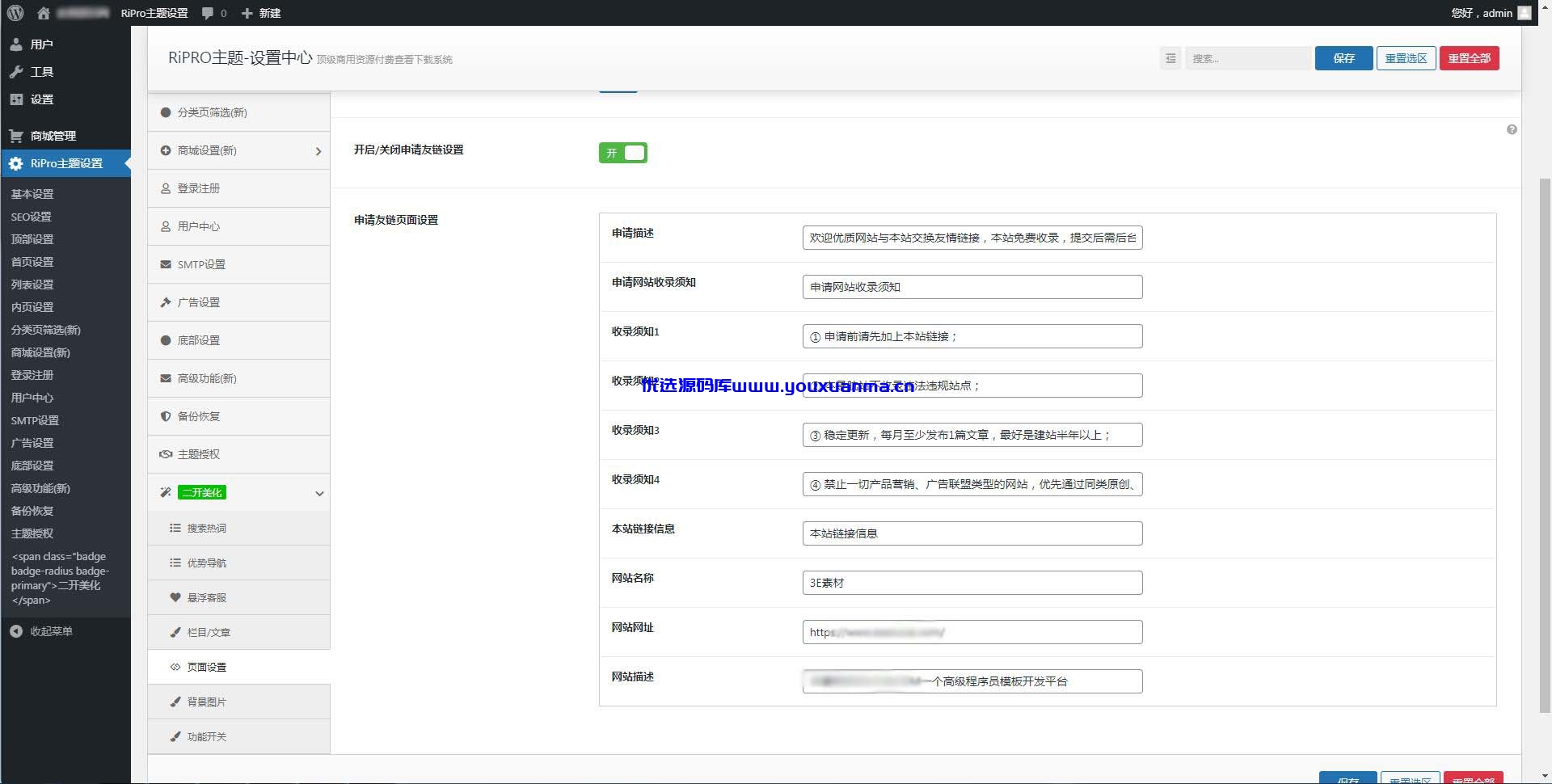Collapse 二开美化 section chevron

click(319, 493)
